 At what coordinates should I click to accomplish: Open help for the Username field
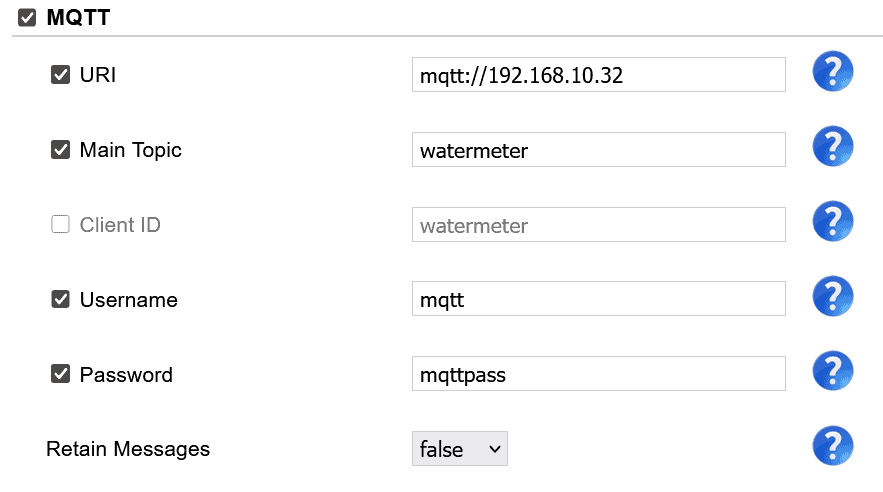832,296
